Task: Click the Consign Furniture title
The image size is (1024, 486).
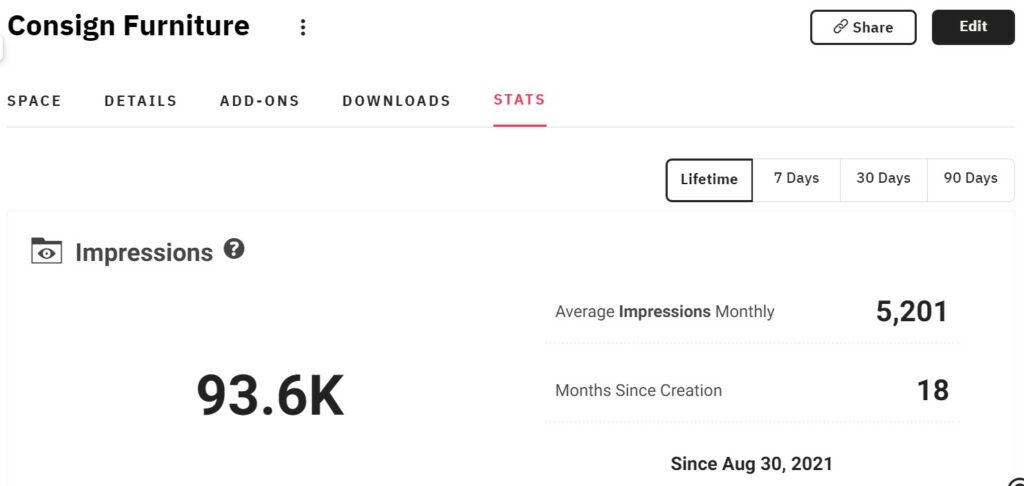Action: [x=128, y=26]
